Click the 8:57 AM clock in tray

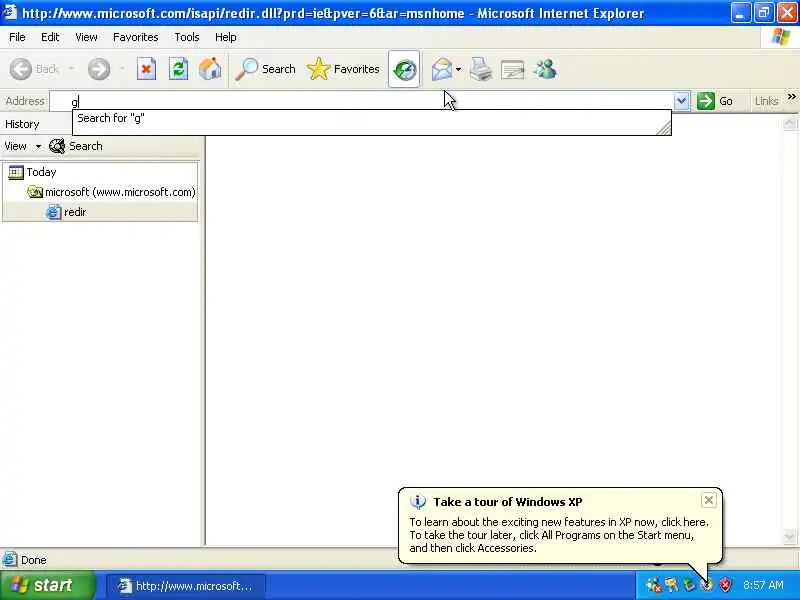pos(763,585)
